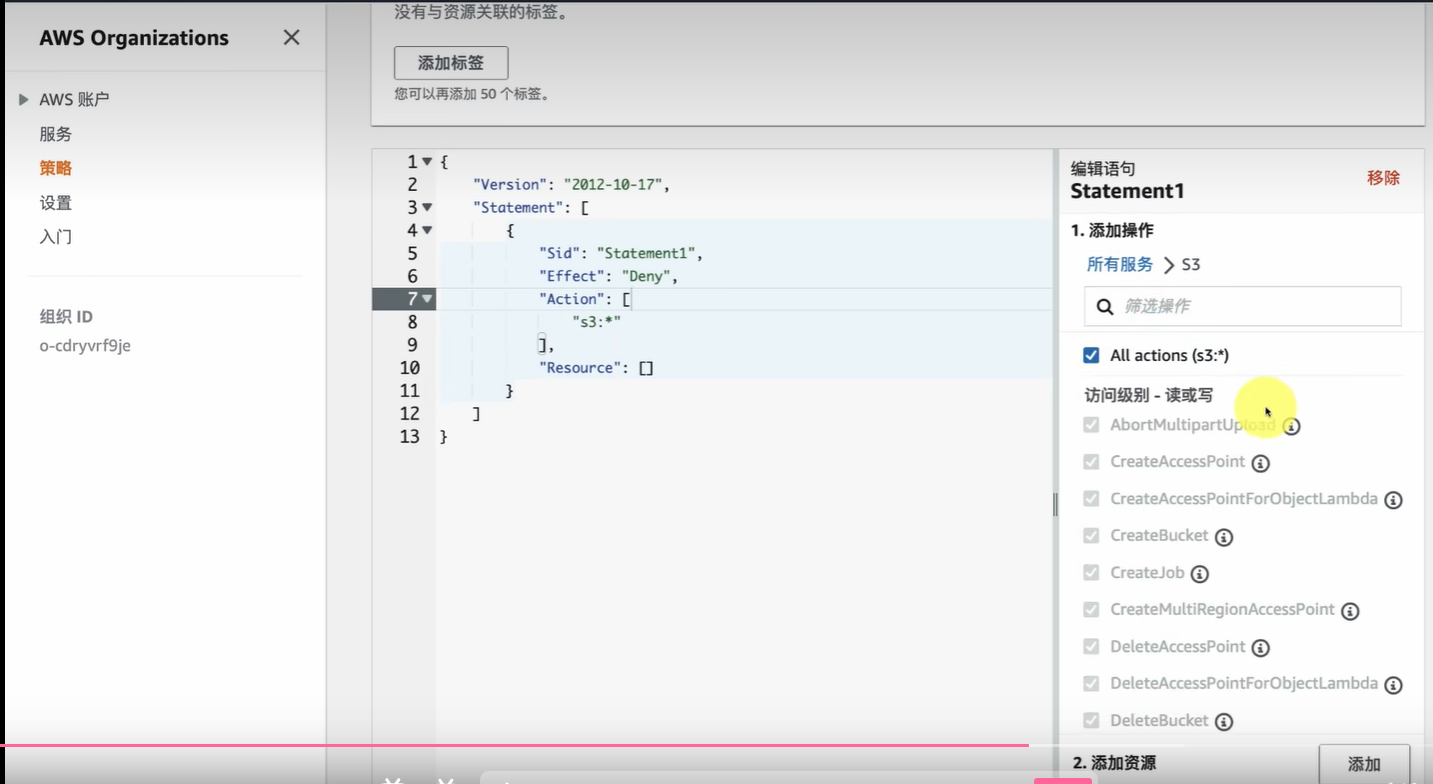Image resolution: width=1433 pixels, height=784 pixels.
Task: Open 策略 in the sidebar
Action: point(56,168)
